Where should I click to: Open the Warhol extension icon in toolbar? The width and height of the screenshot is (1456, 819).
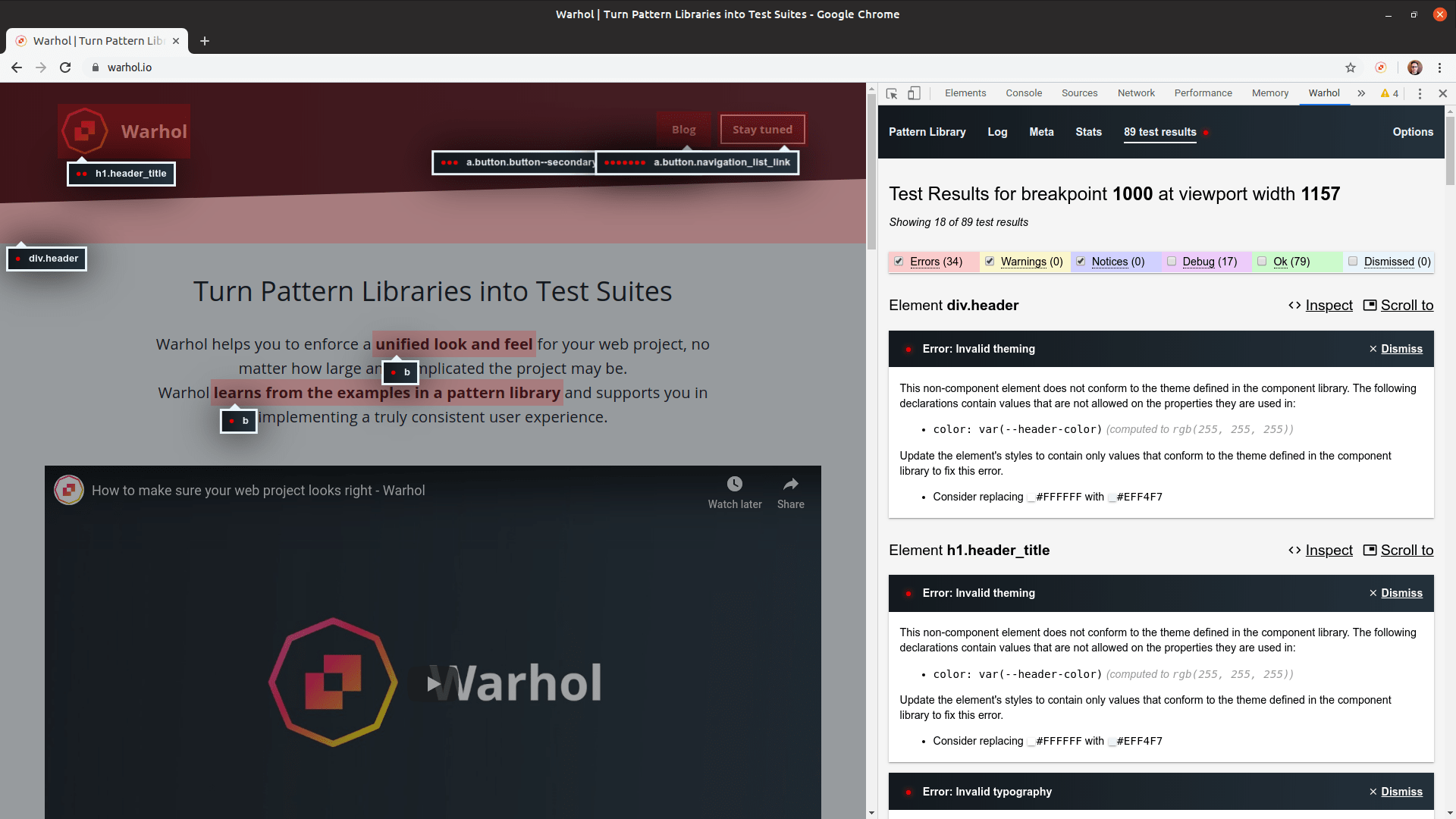click(1381, 67)
